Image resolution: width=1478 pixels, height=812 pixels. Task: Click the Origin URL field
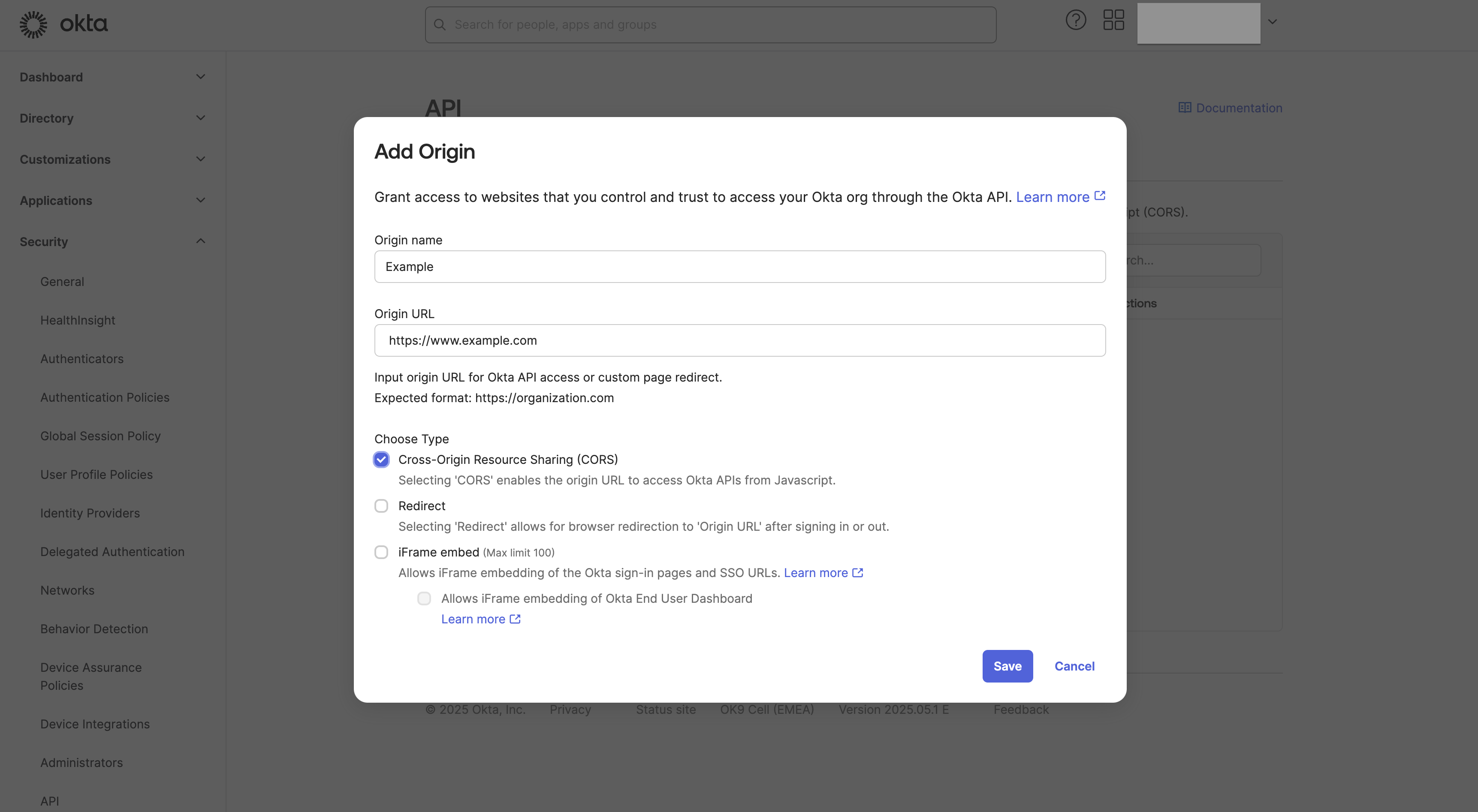pyautogui.click(x=739, y=341)
